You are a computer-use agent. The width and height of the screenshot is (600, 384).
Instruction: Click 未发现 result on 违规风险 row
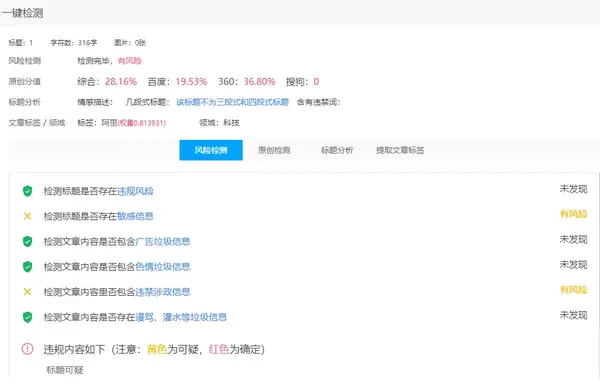573,189
